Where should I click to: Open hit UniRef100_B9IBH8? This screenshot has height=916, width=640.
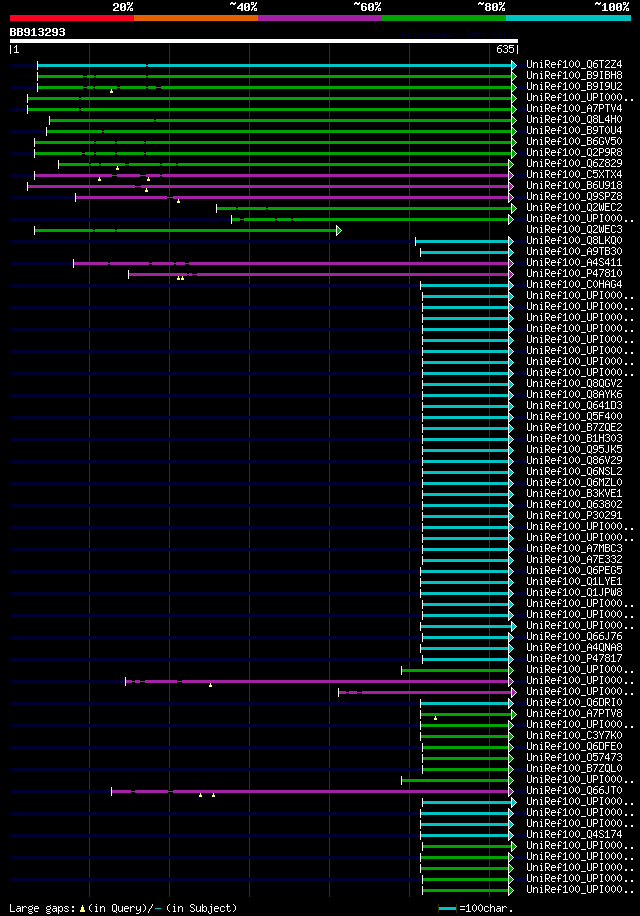[x=574, y=75]
